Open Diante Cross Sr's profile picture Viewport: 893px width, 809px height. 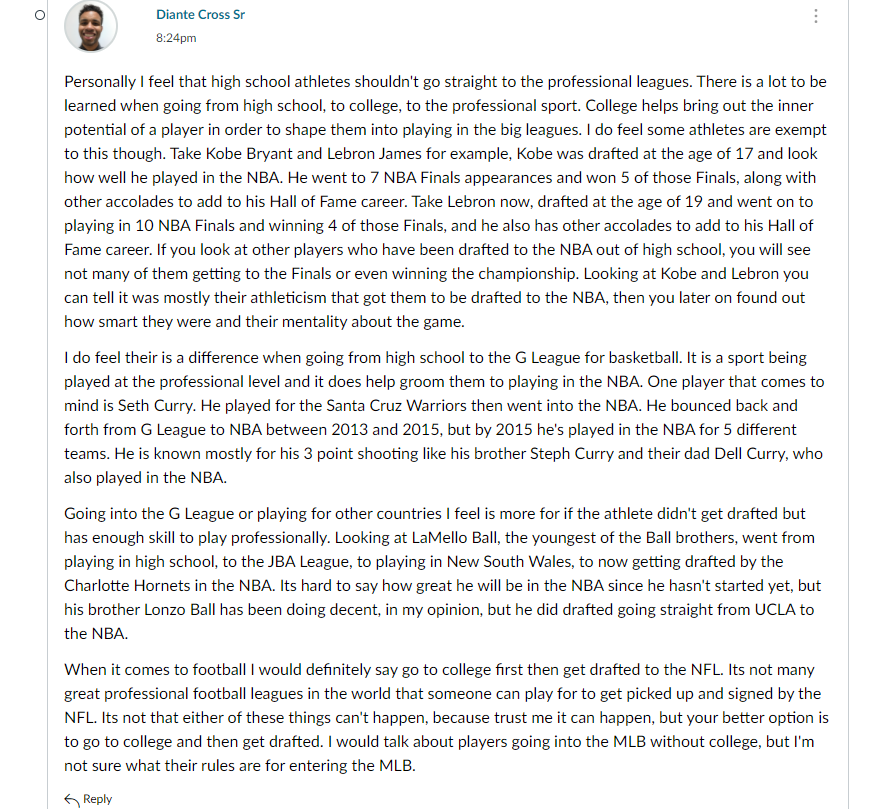point(91,26)
